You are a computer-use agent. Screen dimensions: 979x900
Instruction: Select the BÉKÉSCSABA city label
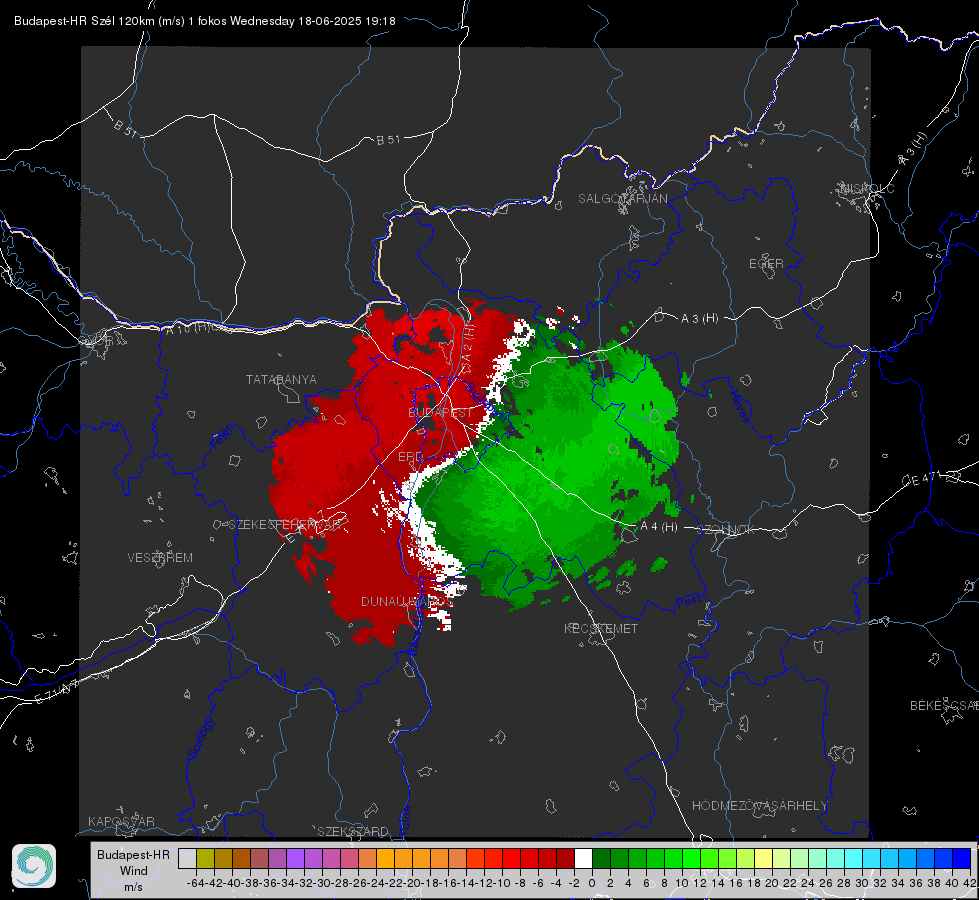[944, 706]
